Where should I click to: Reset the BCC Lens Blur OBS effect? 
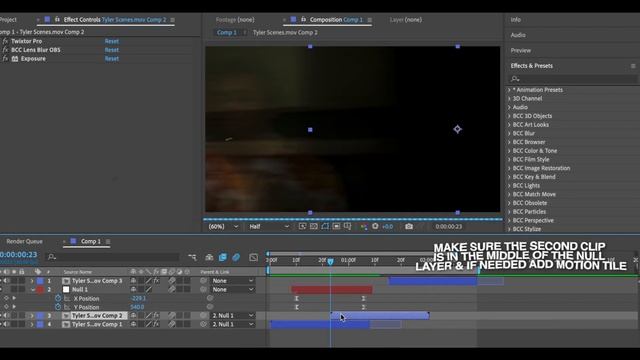pyautogui.click(x=111, y=50)
